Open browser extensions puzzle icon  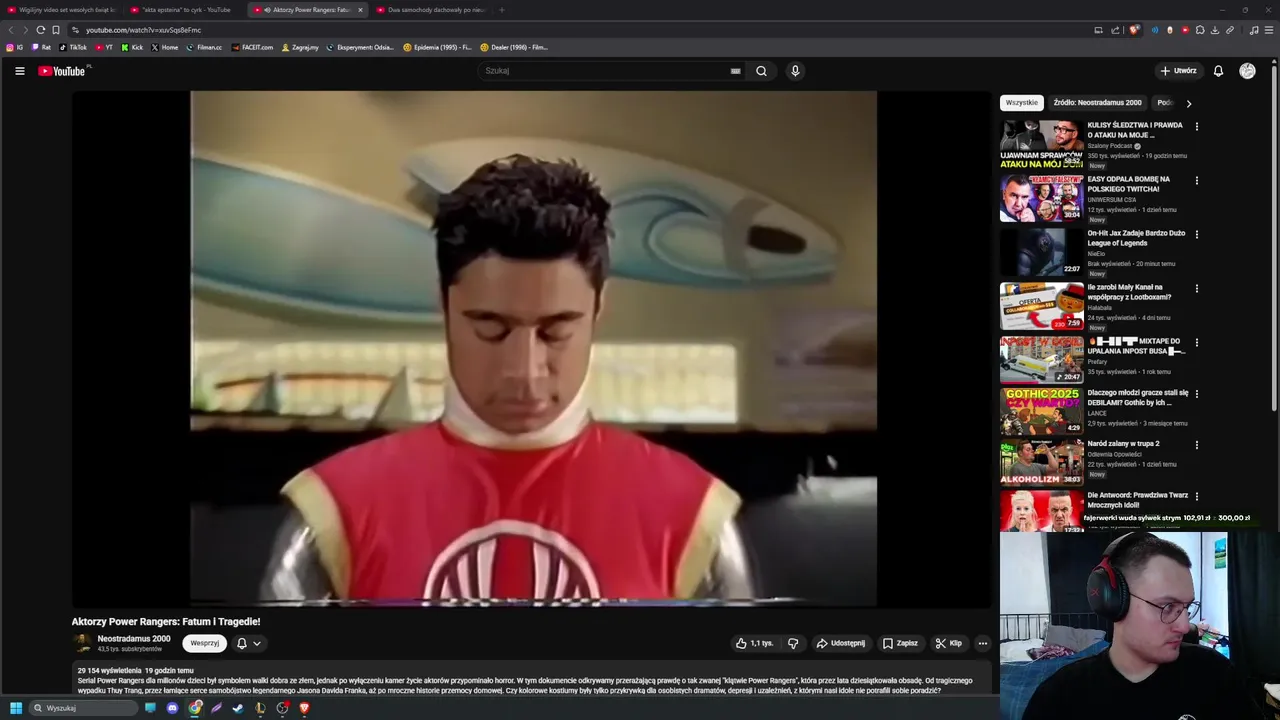pyautogui.click(x=1200, y=30)
